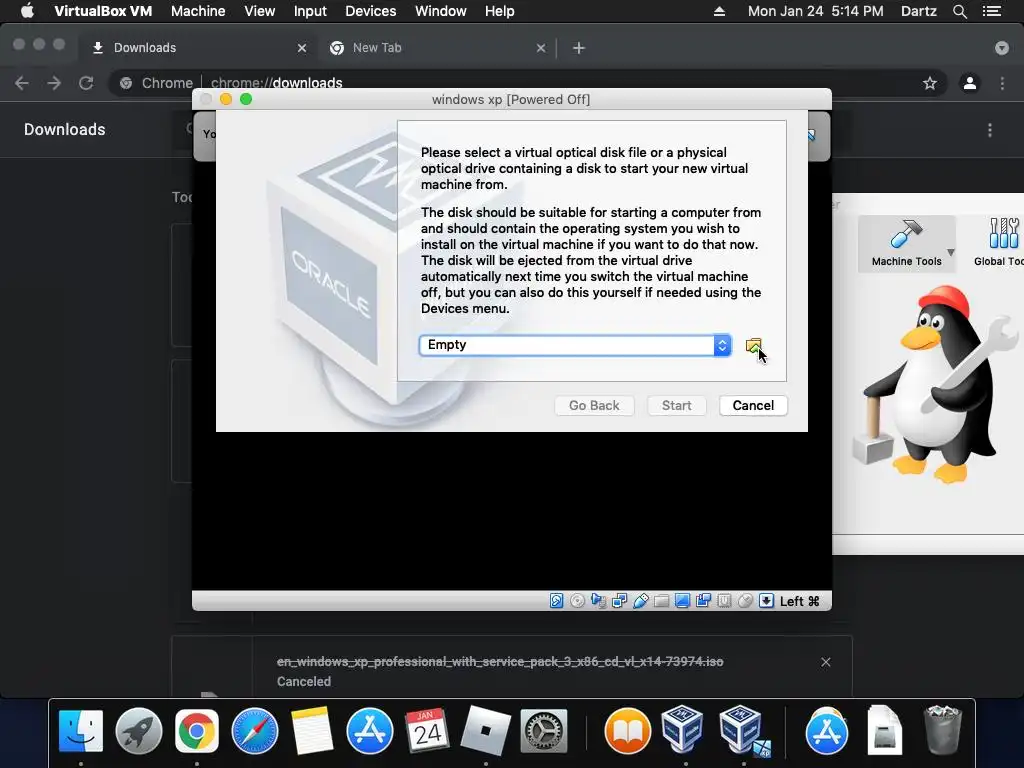1024x768 pixels.
Task: Open the Trash in the Dock
Action: (x=942, y=731)
